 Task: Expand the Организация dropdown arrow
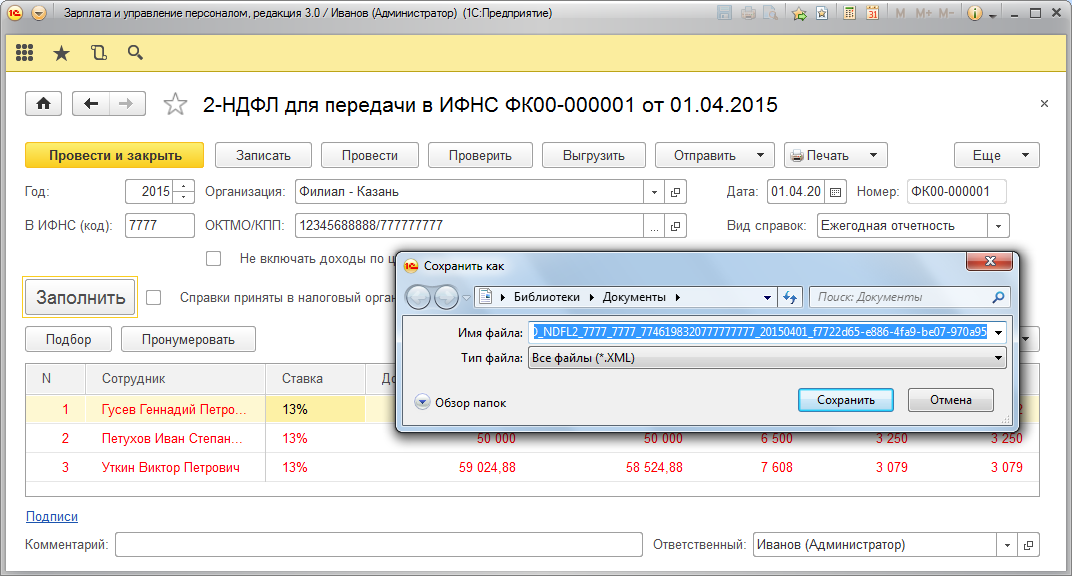(x=654, y=192)
